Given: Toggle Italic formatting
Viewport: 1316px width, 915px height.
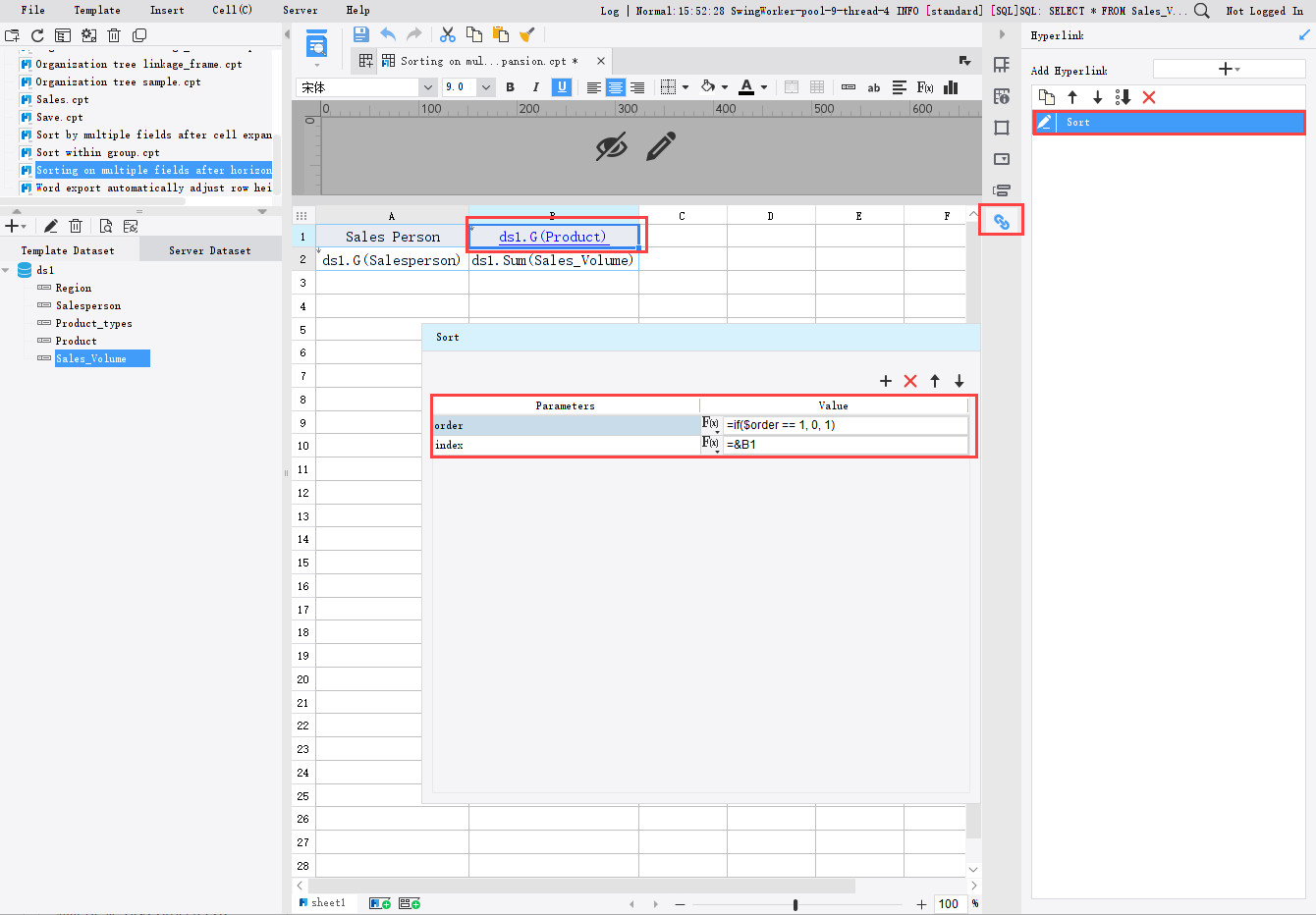Looking at the screenshot, I should [x=535, y=87].
